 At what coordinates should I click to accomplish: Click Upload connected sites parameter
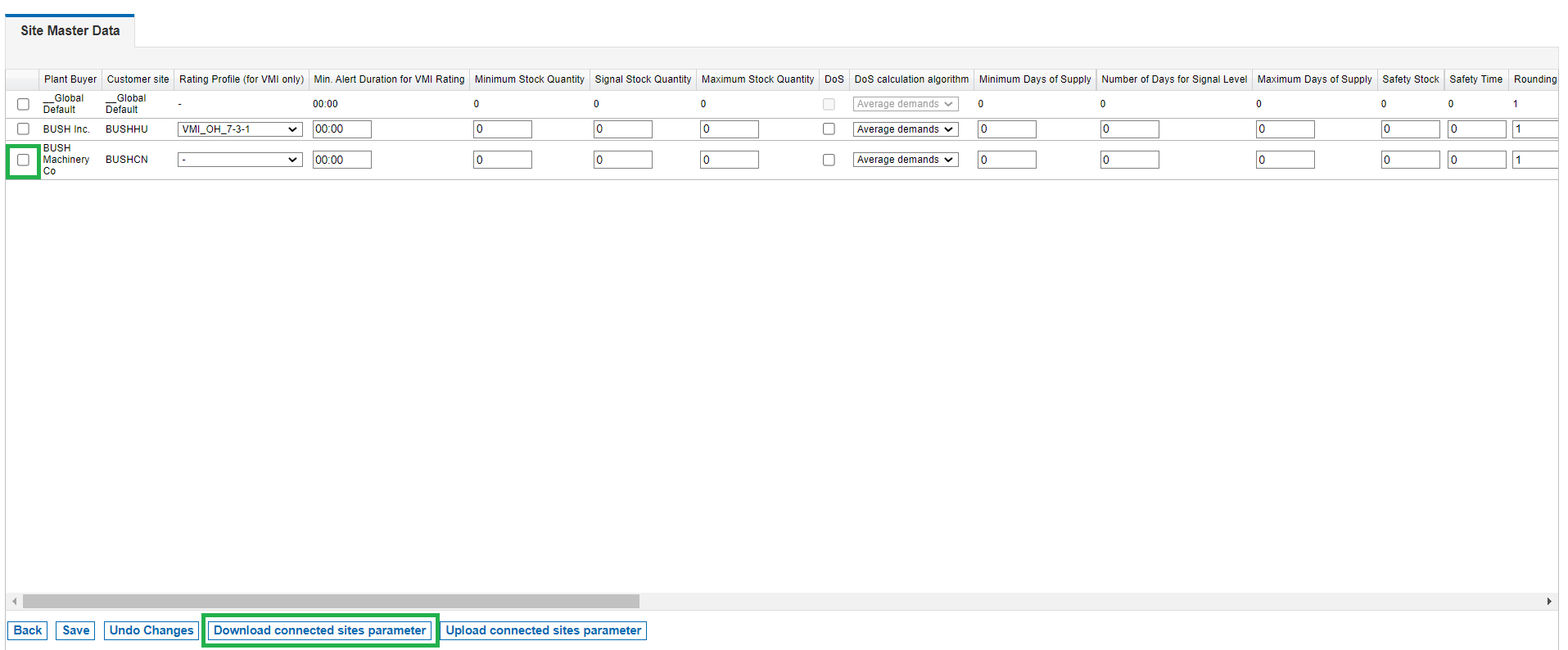tap(544, 630)
